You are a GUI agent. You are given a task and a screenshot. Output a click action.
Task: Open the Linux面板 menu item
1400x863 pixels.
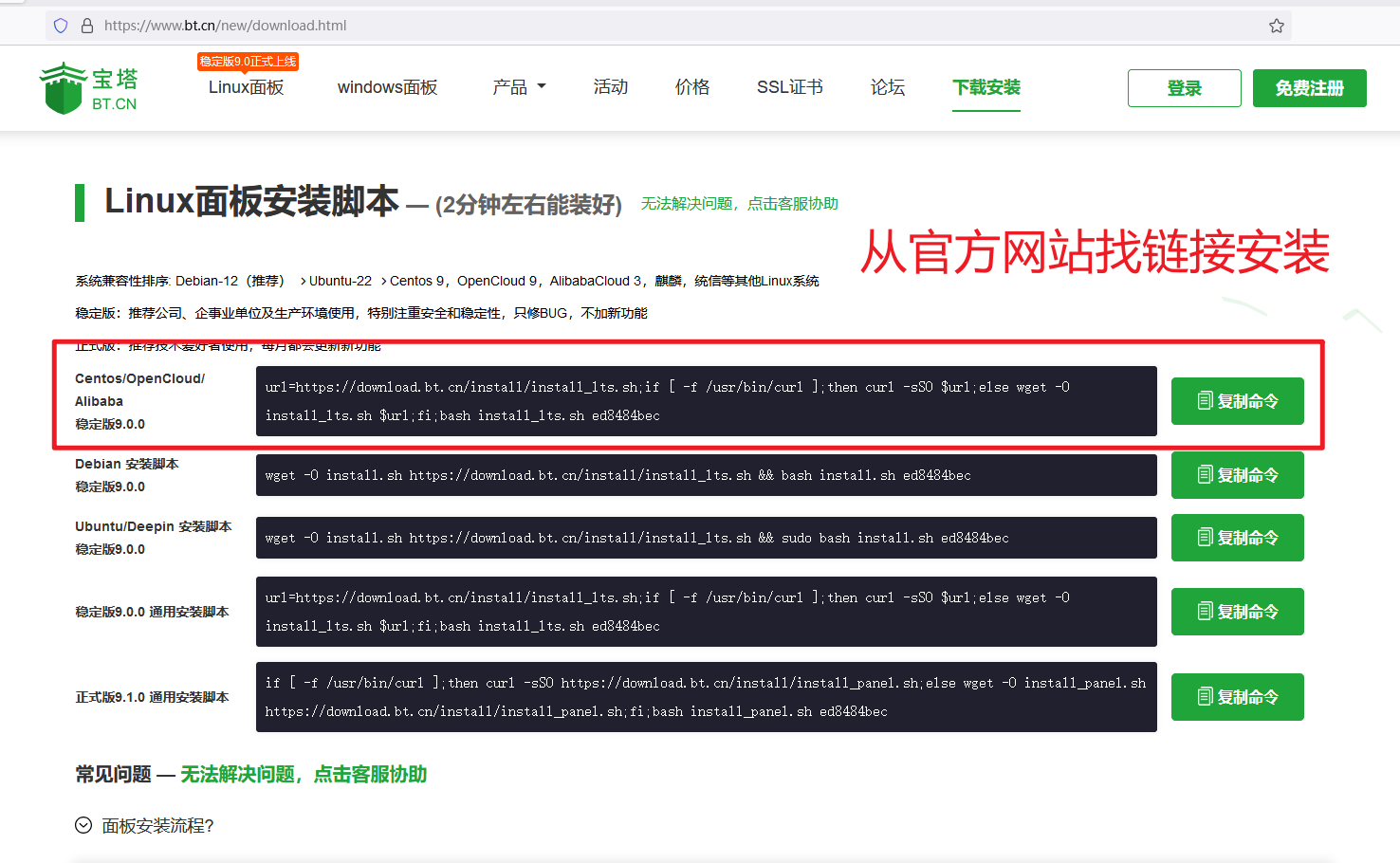click(x=247, y=87)
